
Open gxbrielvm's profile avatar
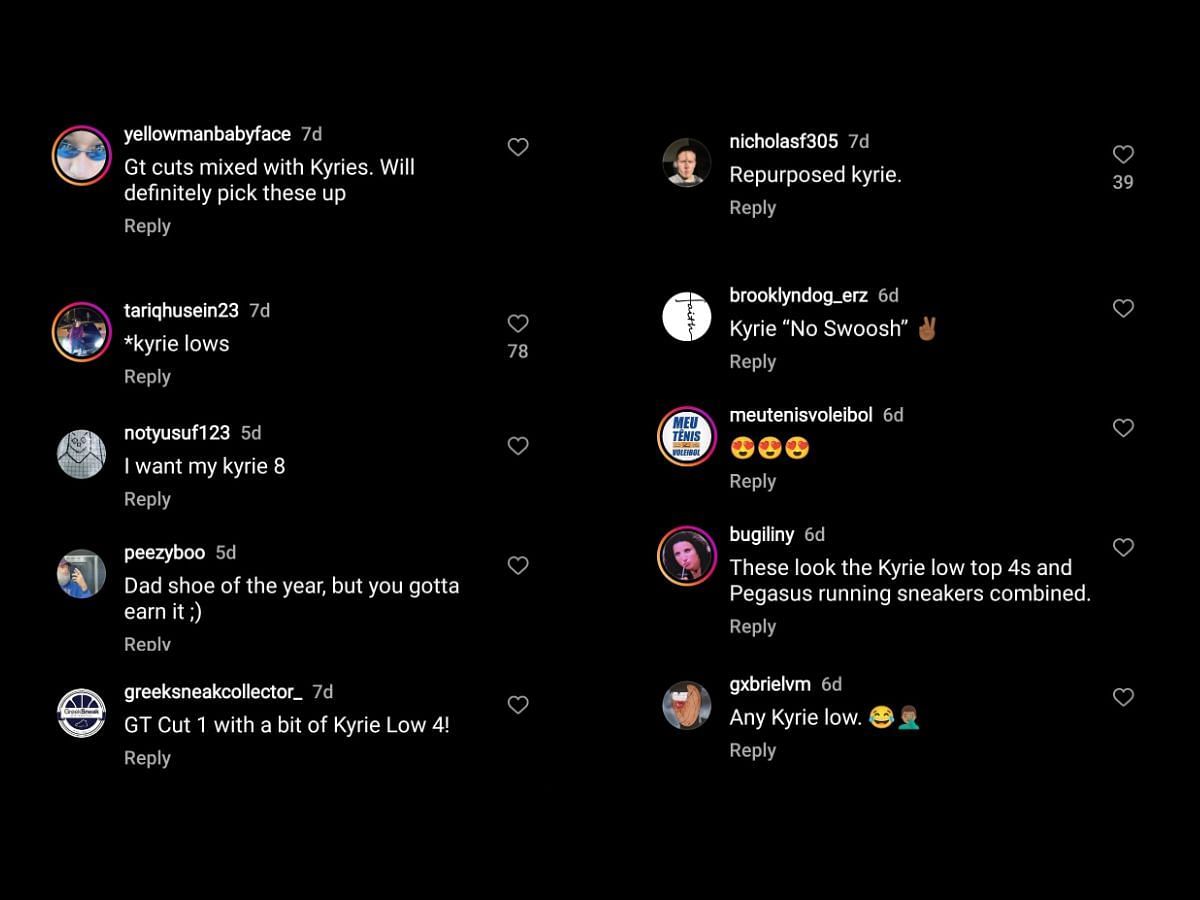tap(687, 705)
